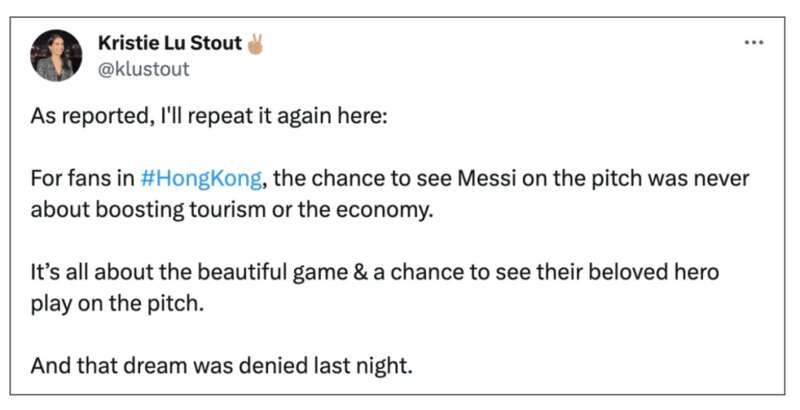Click the ampersand symbol in the tweet text
Image resolution: width=800 pixels, height=410 pixels.
(362, 272)
